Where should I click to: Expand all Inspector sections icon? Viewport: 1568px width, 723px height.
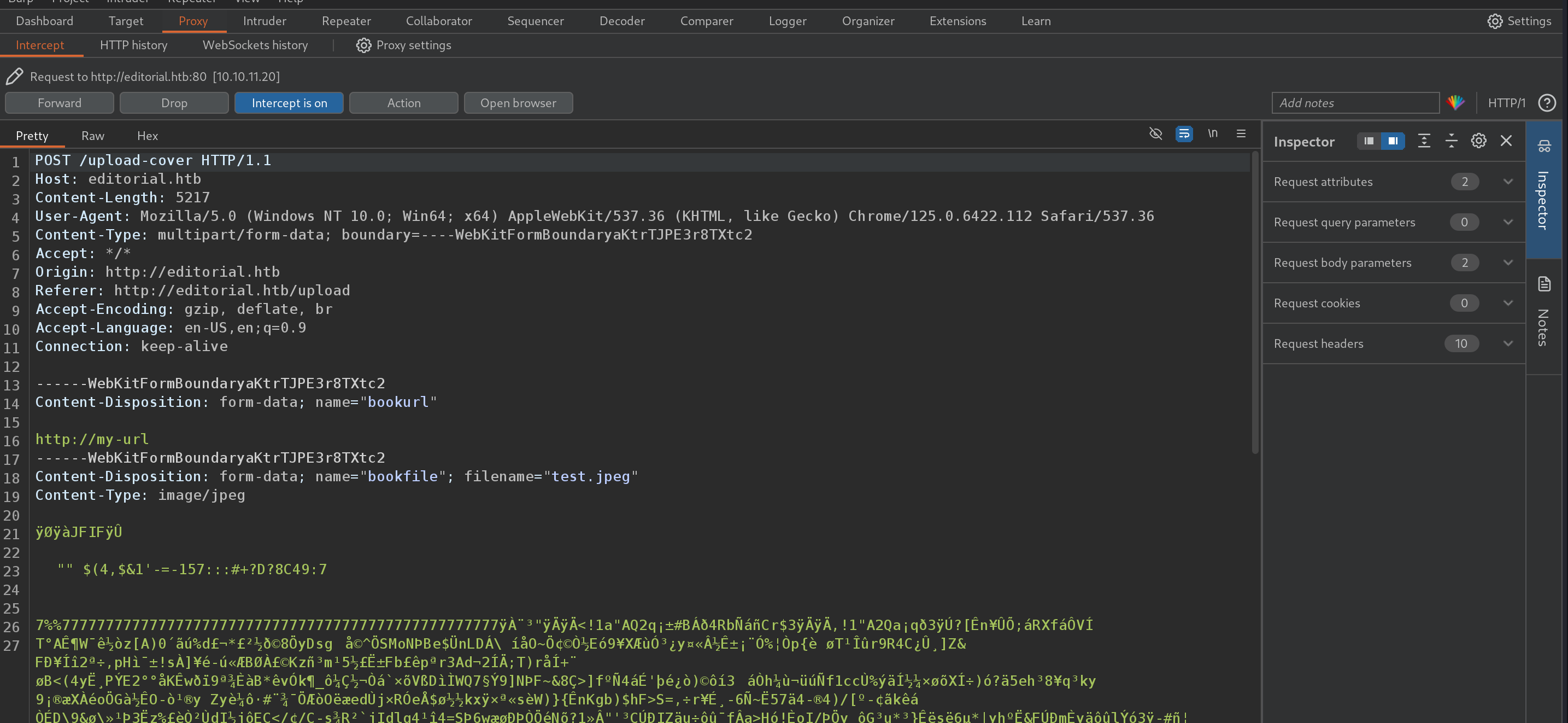tap(1424, 141)
